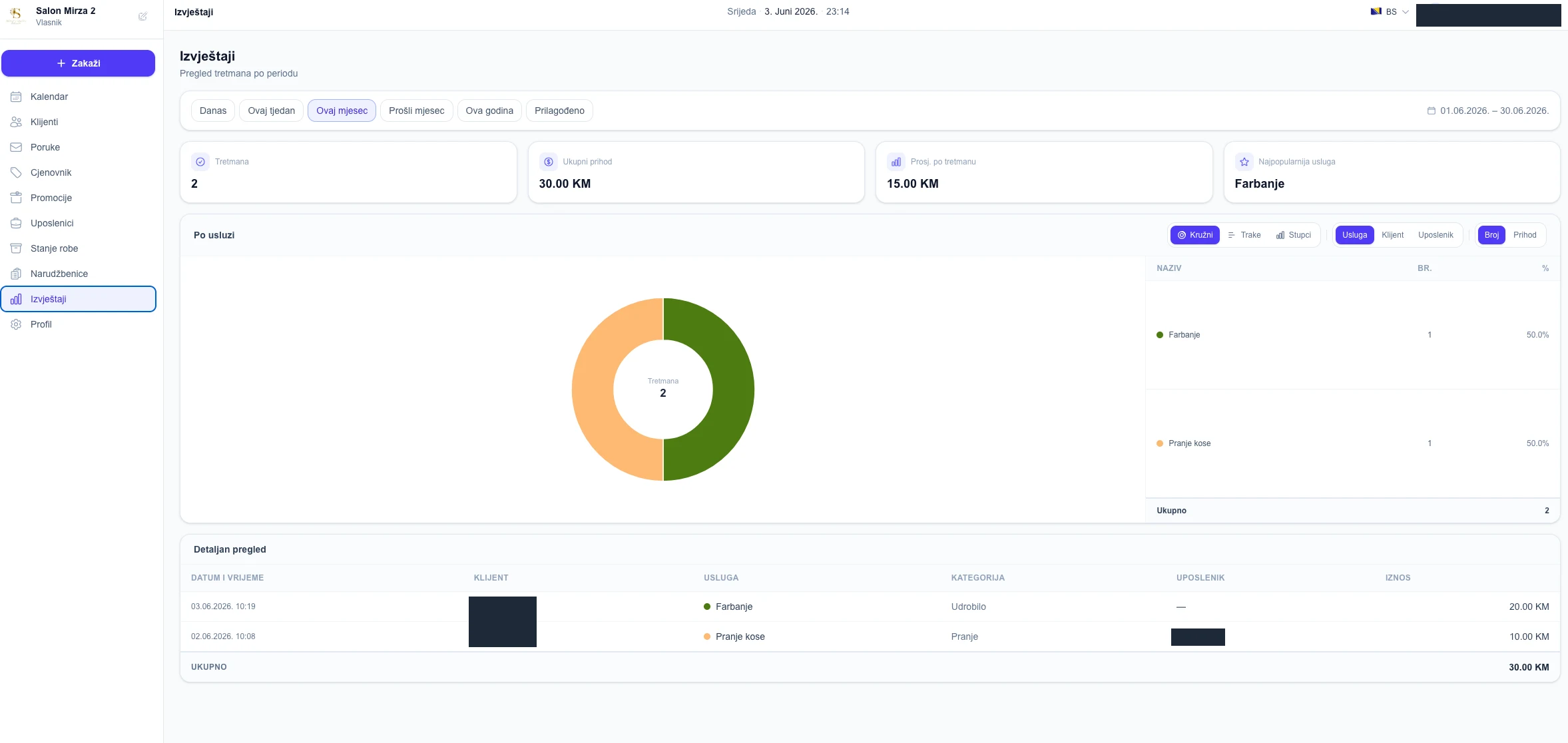Select the Broj metric toggle
This screenshot has width=1568, height=743.
[1491, 235]
